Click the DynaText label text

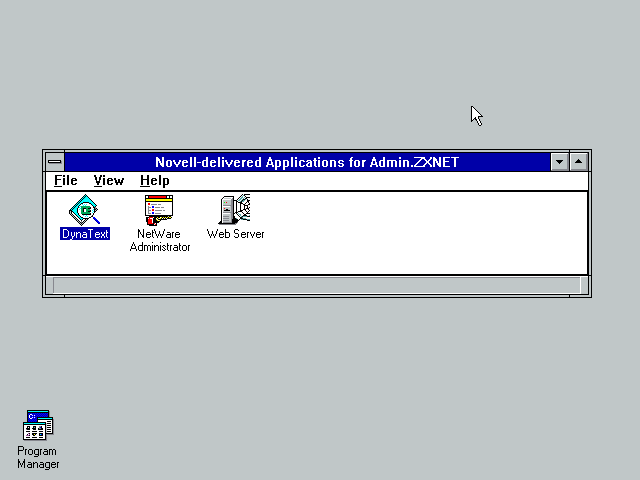point(85,234)
